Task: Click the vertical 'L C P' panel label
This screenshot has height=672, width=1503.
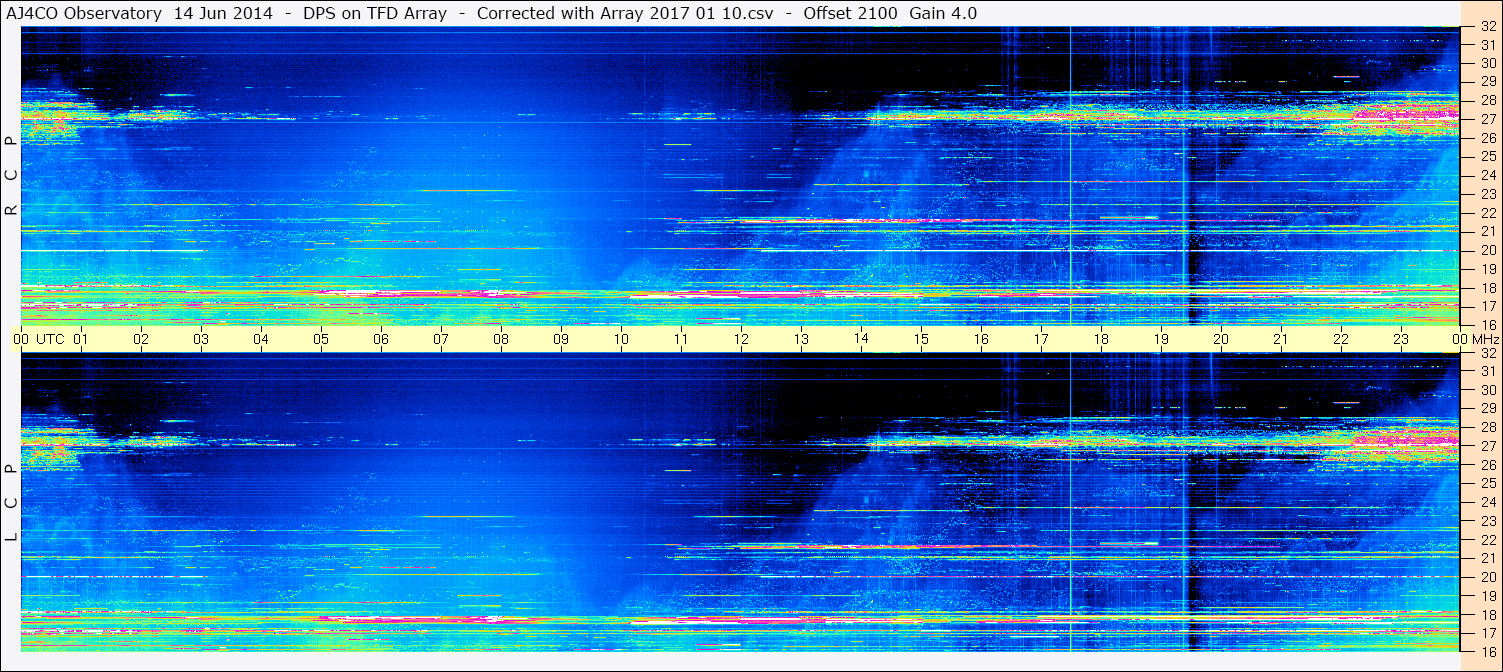Action: pyautogui.click(x=11, y=505)
